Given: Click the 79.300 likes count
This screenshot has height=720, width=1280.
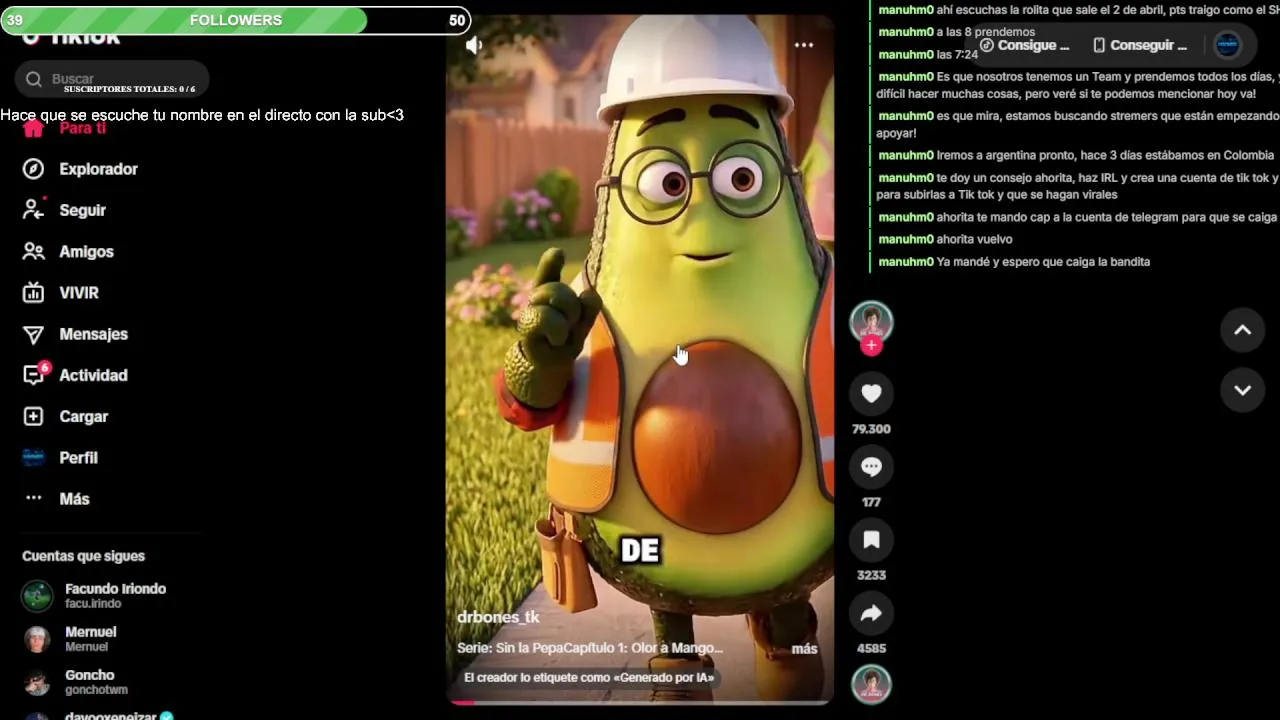Looking at the screenshot, I should click(871, 429).
